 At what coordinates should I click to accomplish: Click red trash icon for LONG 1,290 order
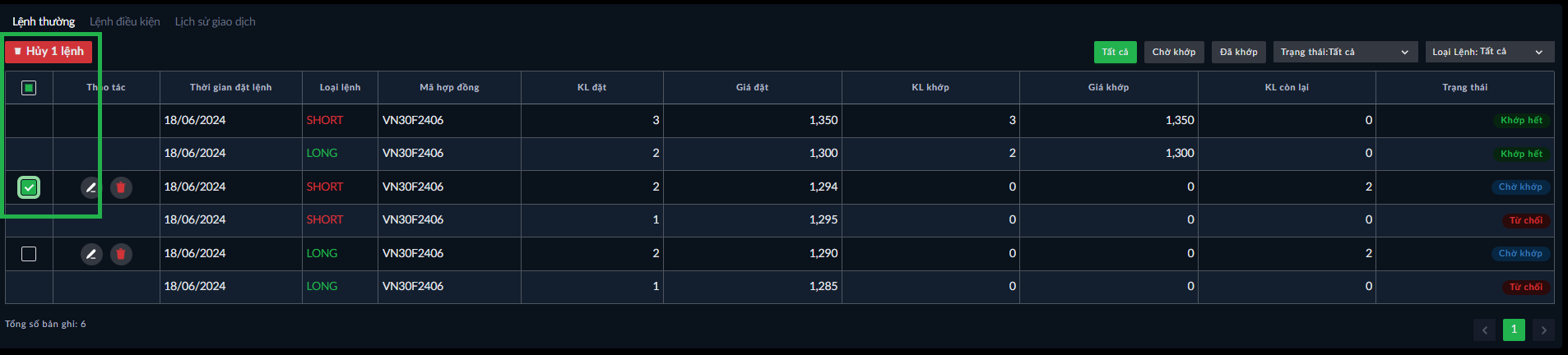(121, 254)
